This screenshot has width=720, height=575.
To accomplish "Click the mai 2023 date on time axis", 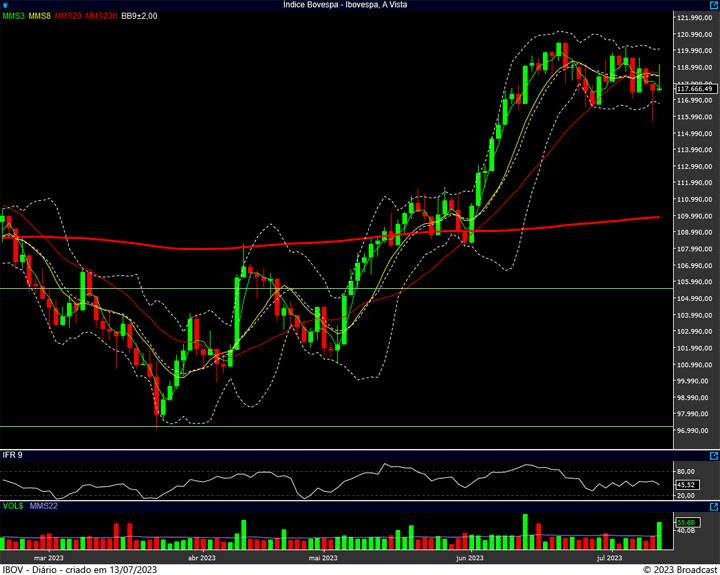I will tap(324, 558).
